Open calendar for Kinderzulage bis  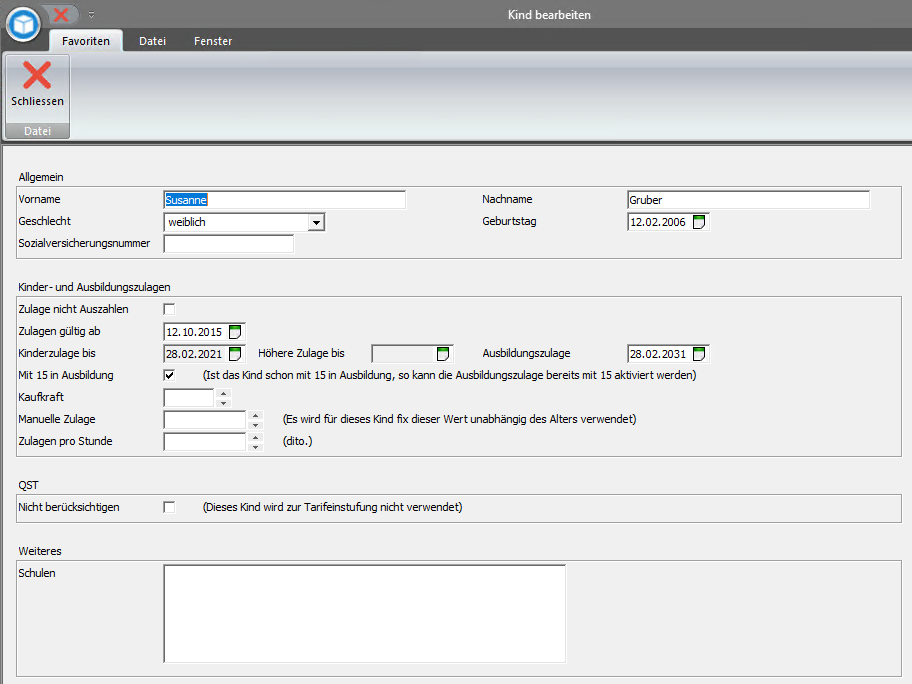tap(235, 354)
